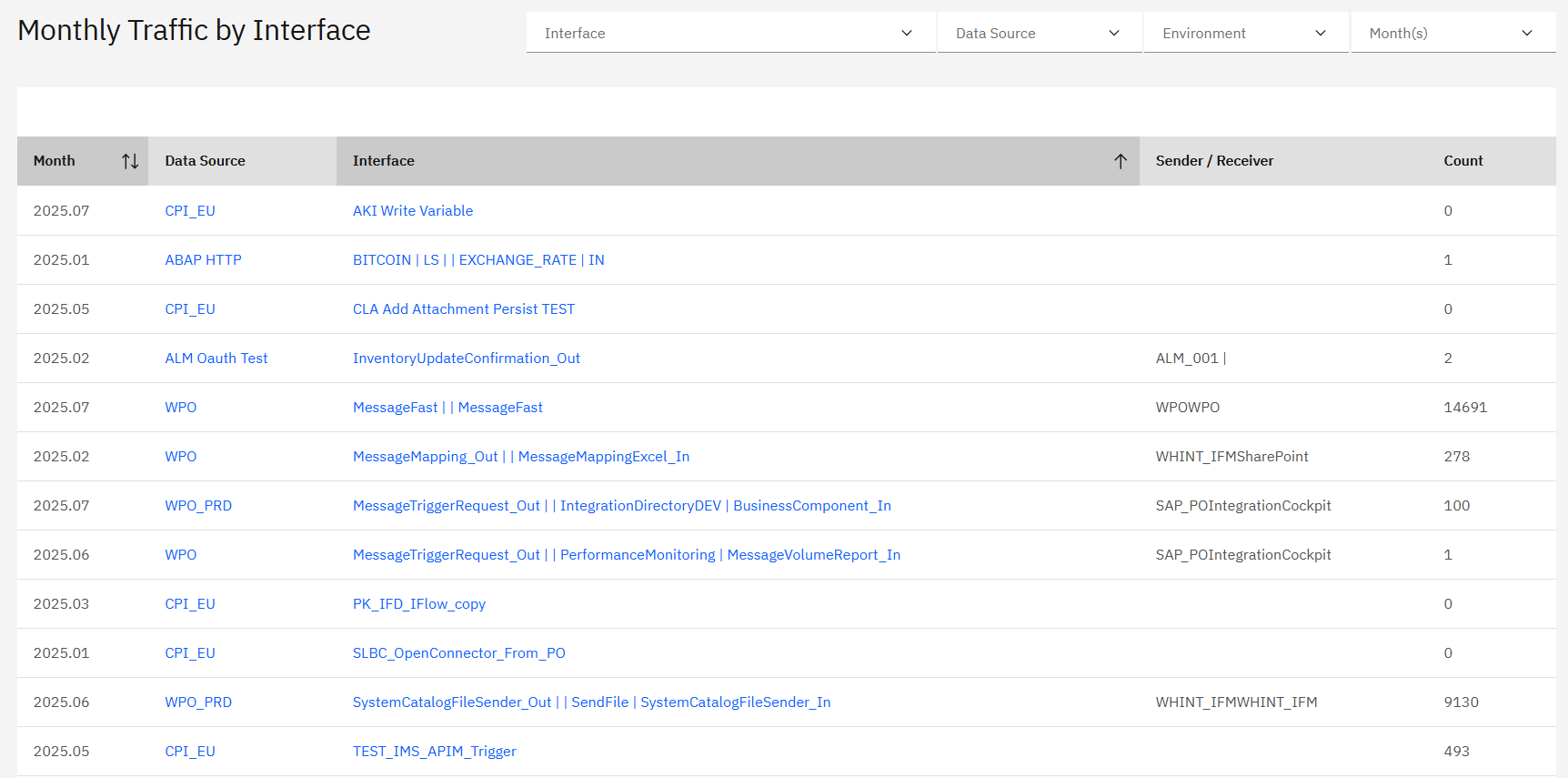
Task: Select the Monthly Traffic by Interface heading
Action: click(x=194, y=30)
